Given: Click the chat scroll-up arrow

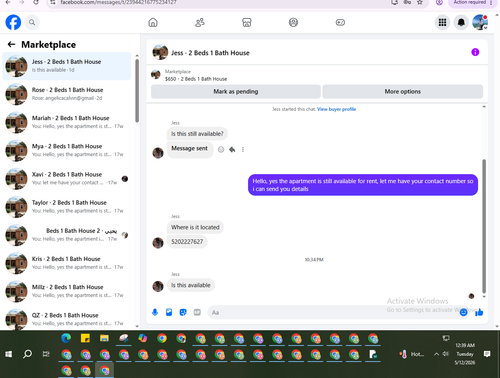Looking at the screenshot, I should (x=484, y=107).
